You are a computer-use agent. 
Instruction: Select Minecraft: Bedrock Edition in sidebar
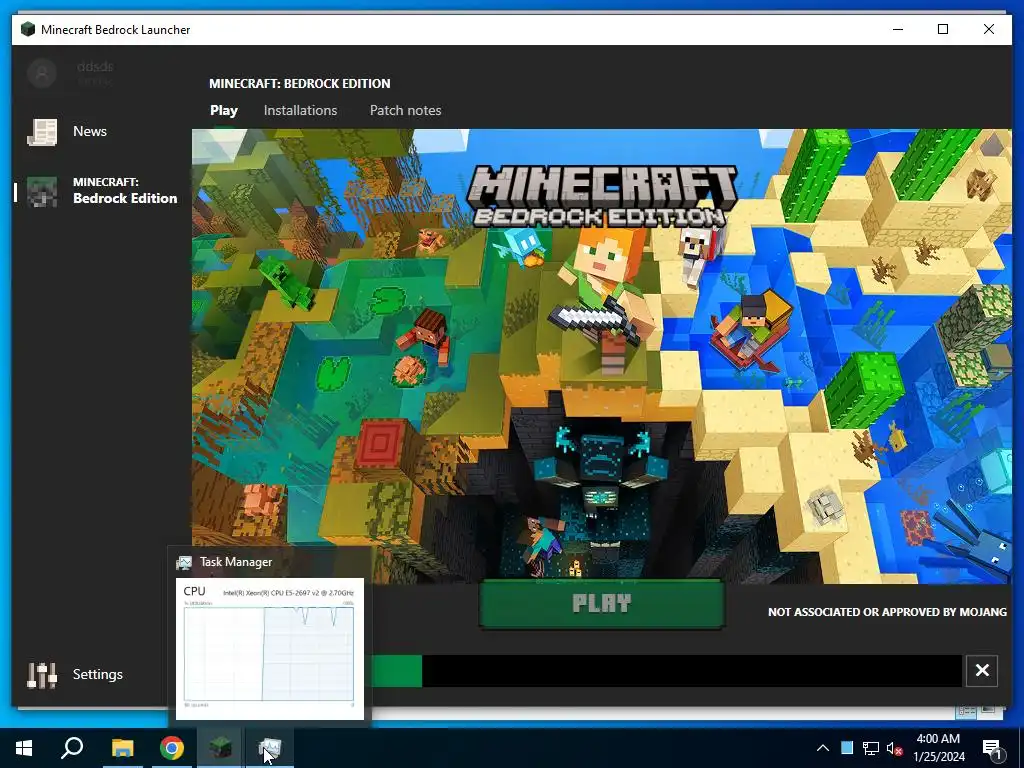(101, 191)
